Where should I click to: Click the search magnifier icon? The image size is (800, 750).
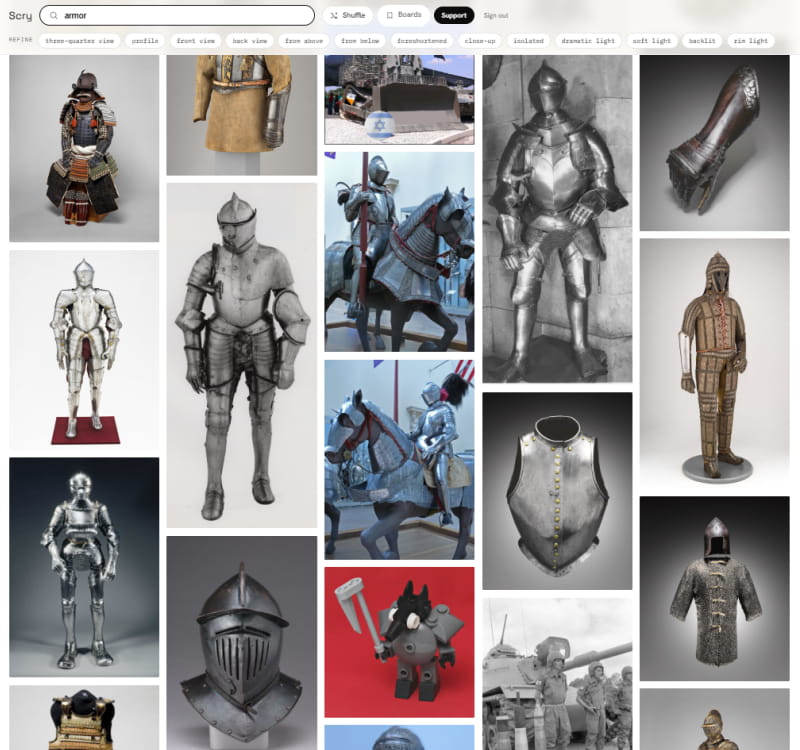click(x=54, y=16)
